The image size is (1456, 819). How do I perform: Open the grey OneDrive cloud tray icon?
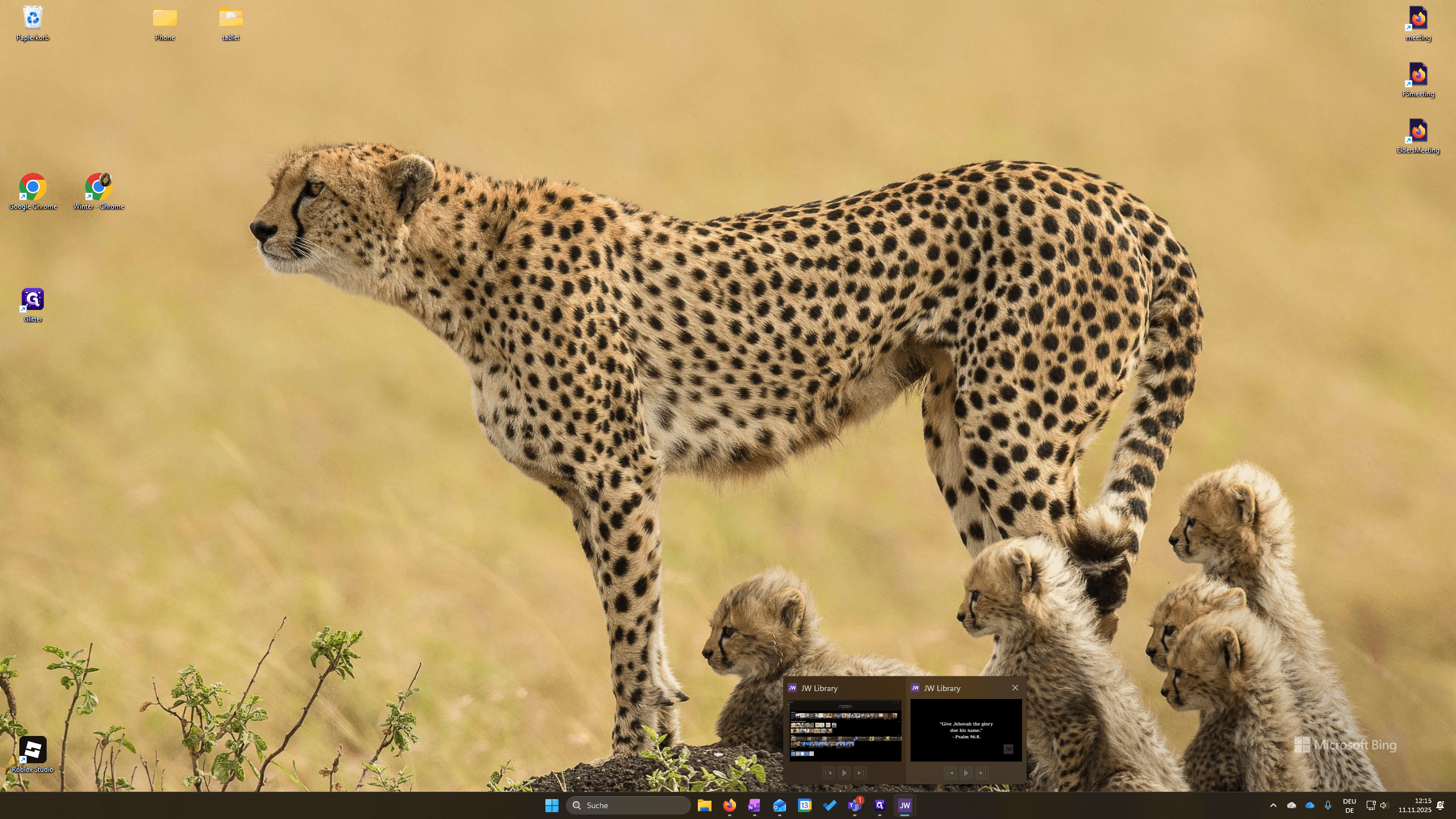(1292, 805)
